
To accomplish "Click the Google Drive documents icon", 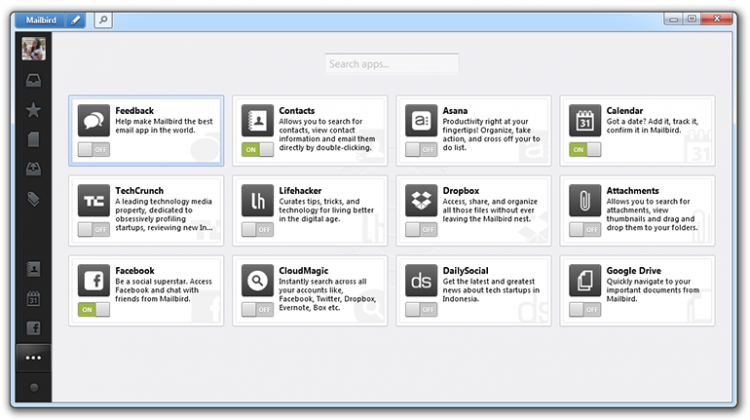I will click(585, 280).
